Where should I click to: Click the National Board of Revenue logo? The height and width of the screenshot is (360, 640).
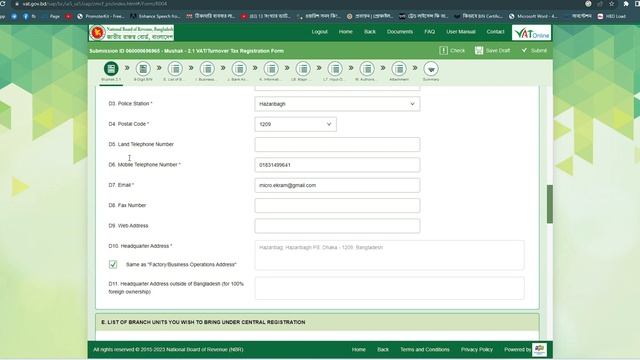pyautogui.click(x=131, y=33)
